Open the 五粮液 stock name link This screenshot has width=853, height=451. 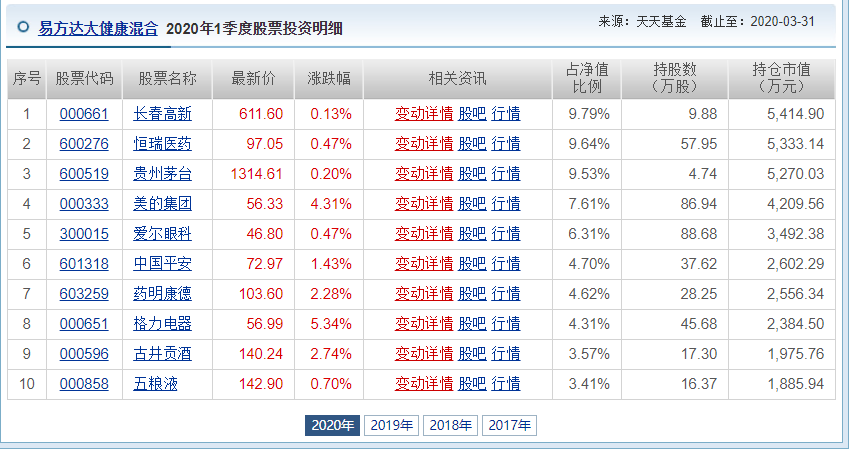155,384
